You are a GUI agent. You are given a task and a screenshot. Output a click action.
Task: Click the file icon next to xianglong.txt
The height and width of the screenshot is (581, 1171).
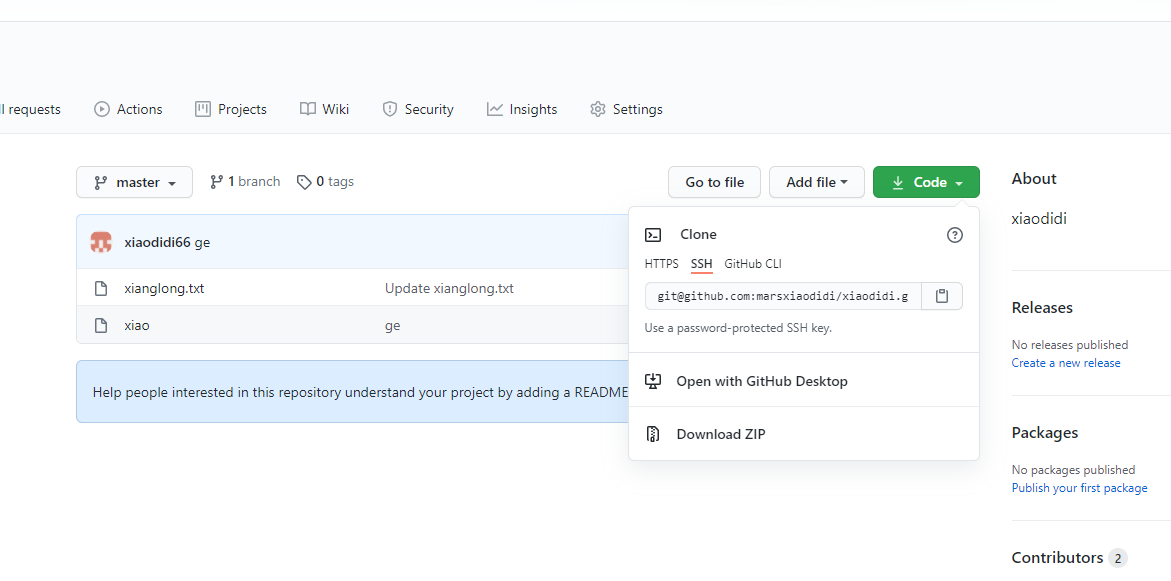pos(100,288)
